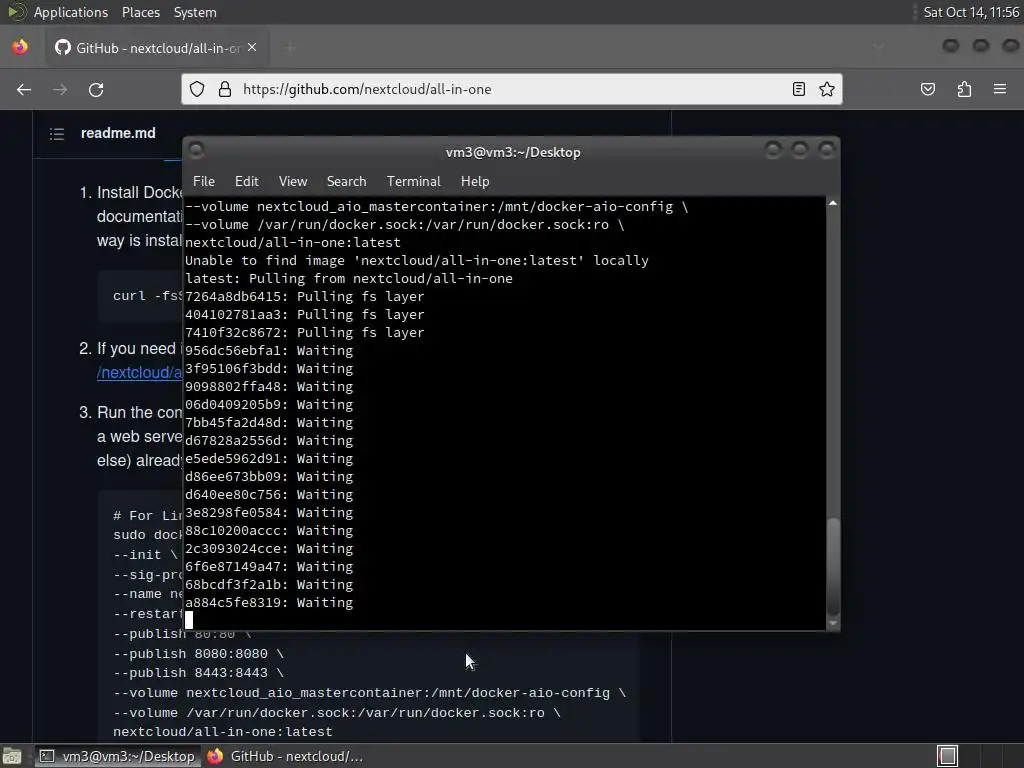1024x768 pixels.
Task: Click readme line '--publish 8443:8443 \'
Action: [199, 673]
